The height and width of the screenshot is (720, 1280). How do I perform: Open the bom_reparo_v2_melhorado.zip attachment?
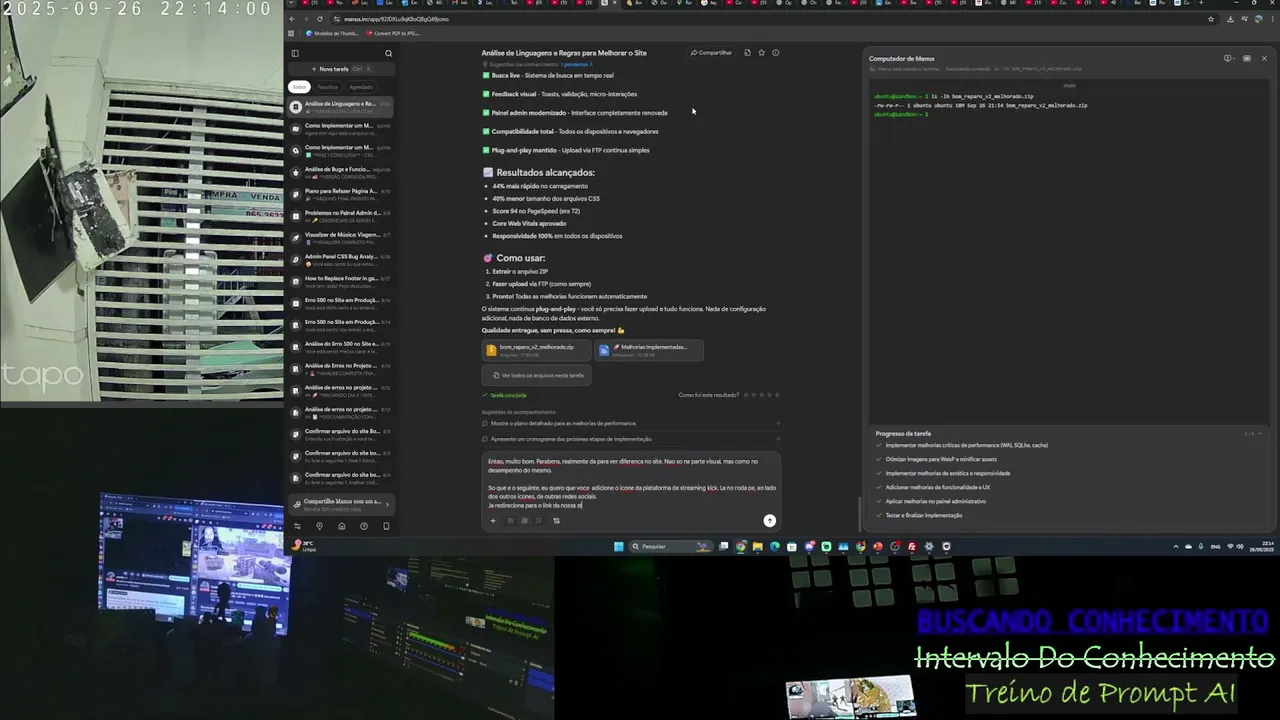click(x=536, y=349)
